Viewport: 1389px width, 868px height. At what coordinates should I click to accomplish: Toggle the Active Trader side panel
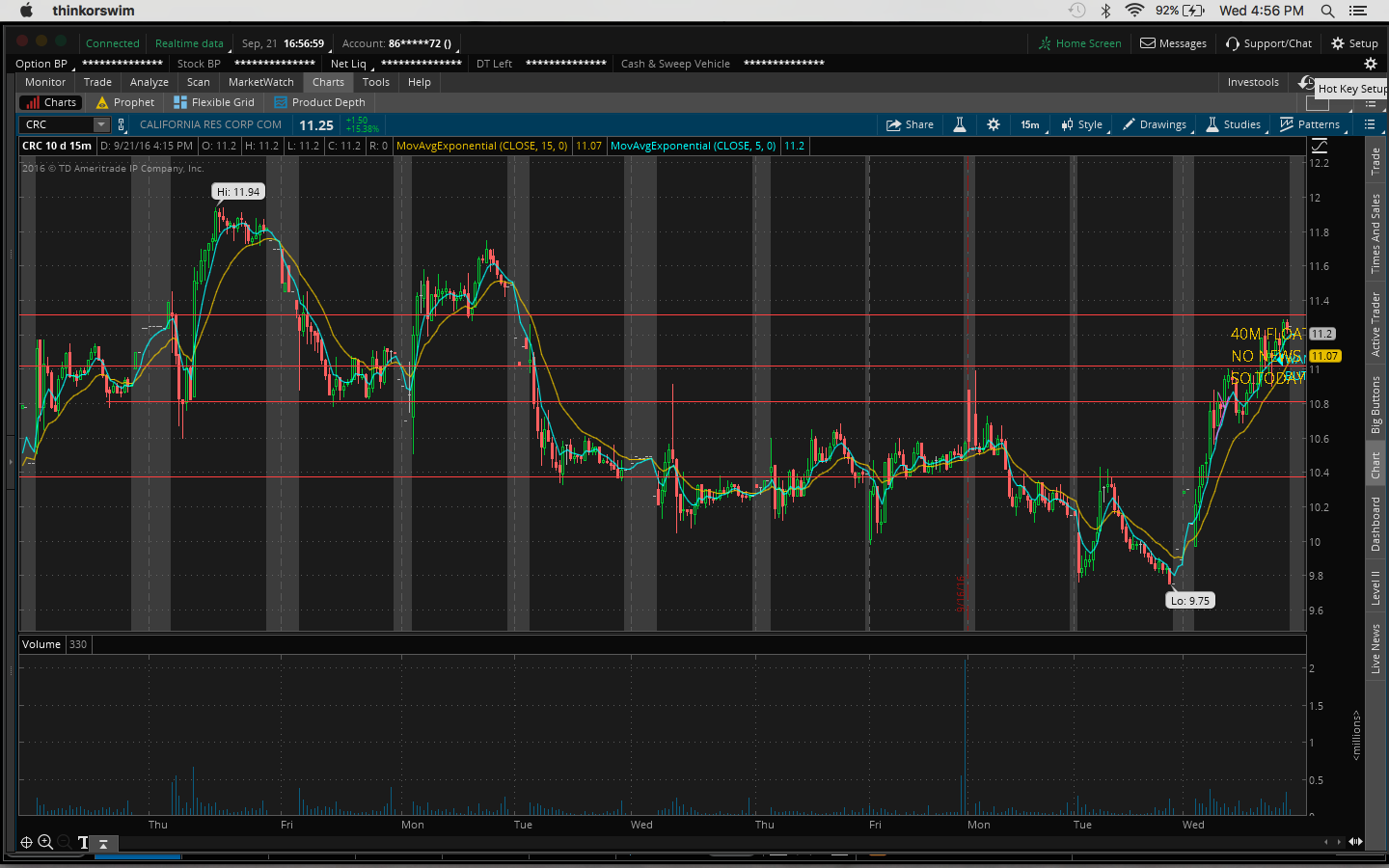click(x=1375, y=324)
